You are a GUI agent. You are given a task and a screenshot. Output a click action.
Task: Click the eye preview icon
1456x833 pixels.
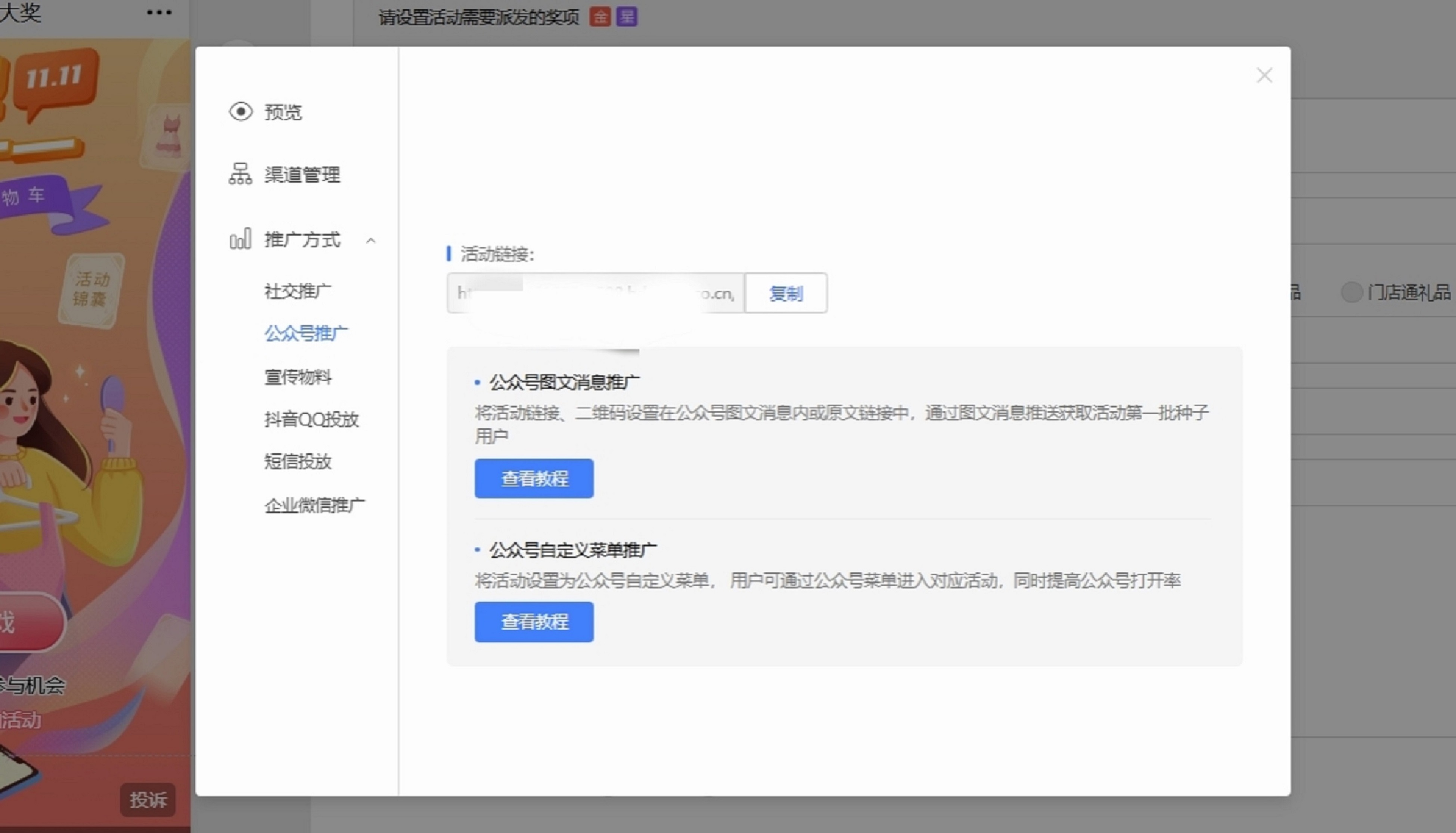pyautogui.click(x=240, y=112)
